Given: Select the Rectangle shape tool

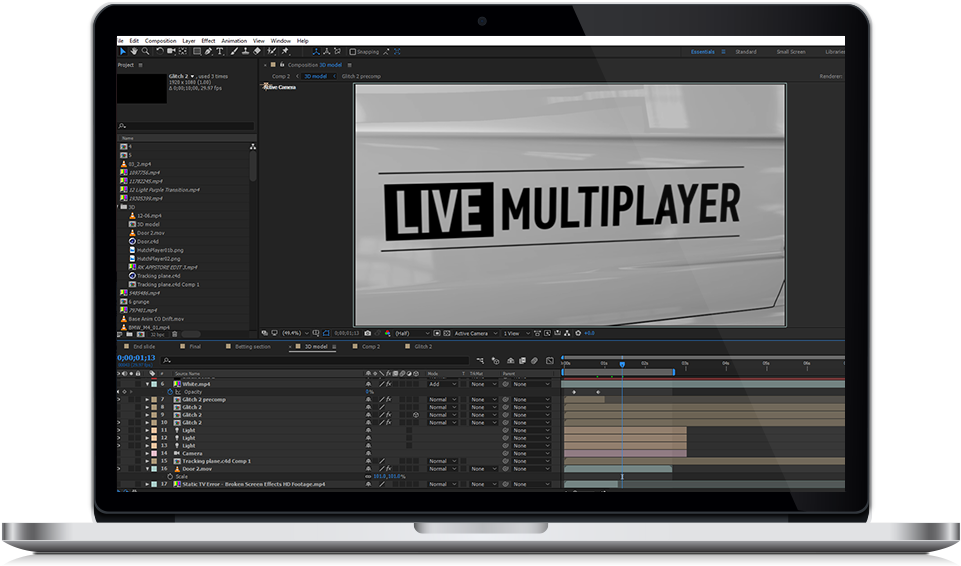Looking at the screenshot, I should (x=197, y=51).
